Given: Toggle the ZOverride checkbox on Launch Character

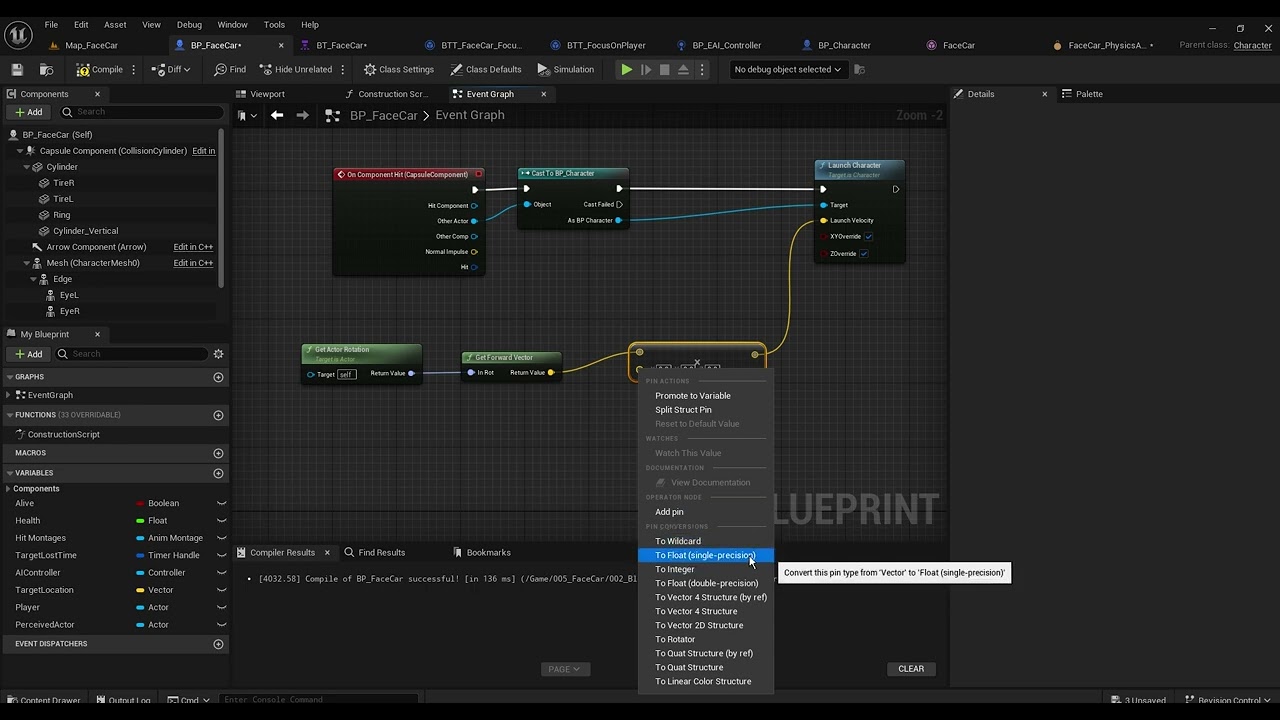Looking at the screenshot, I should coord(864,254).
